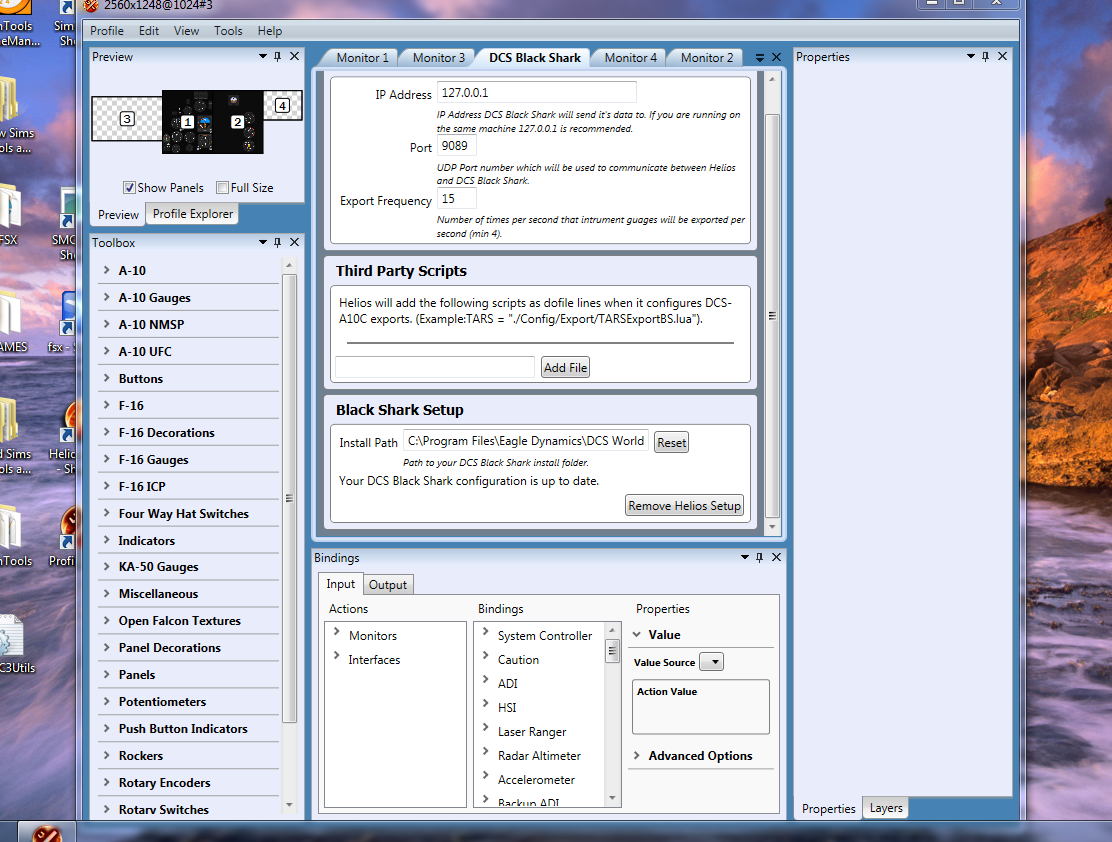Open Toolbox panel options dropdown arrow
1112x842 pixels.
click(x=262, y=242)
